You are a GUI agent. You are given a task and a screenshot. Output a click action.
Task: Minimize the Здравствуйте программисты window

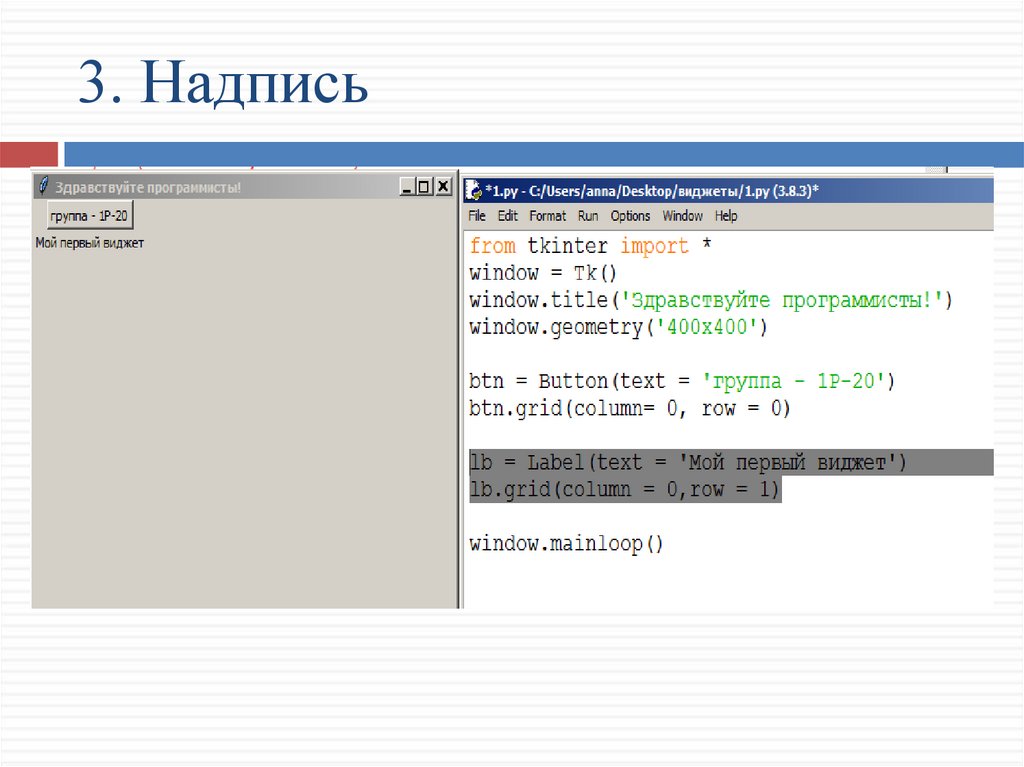pyautogui.click(x=408, y=187)
